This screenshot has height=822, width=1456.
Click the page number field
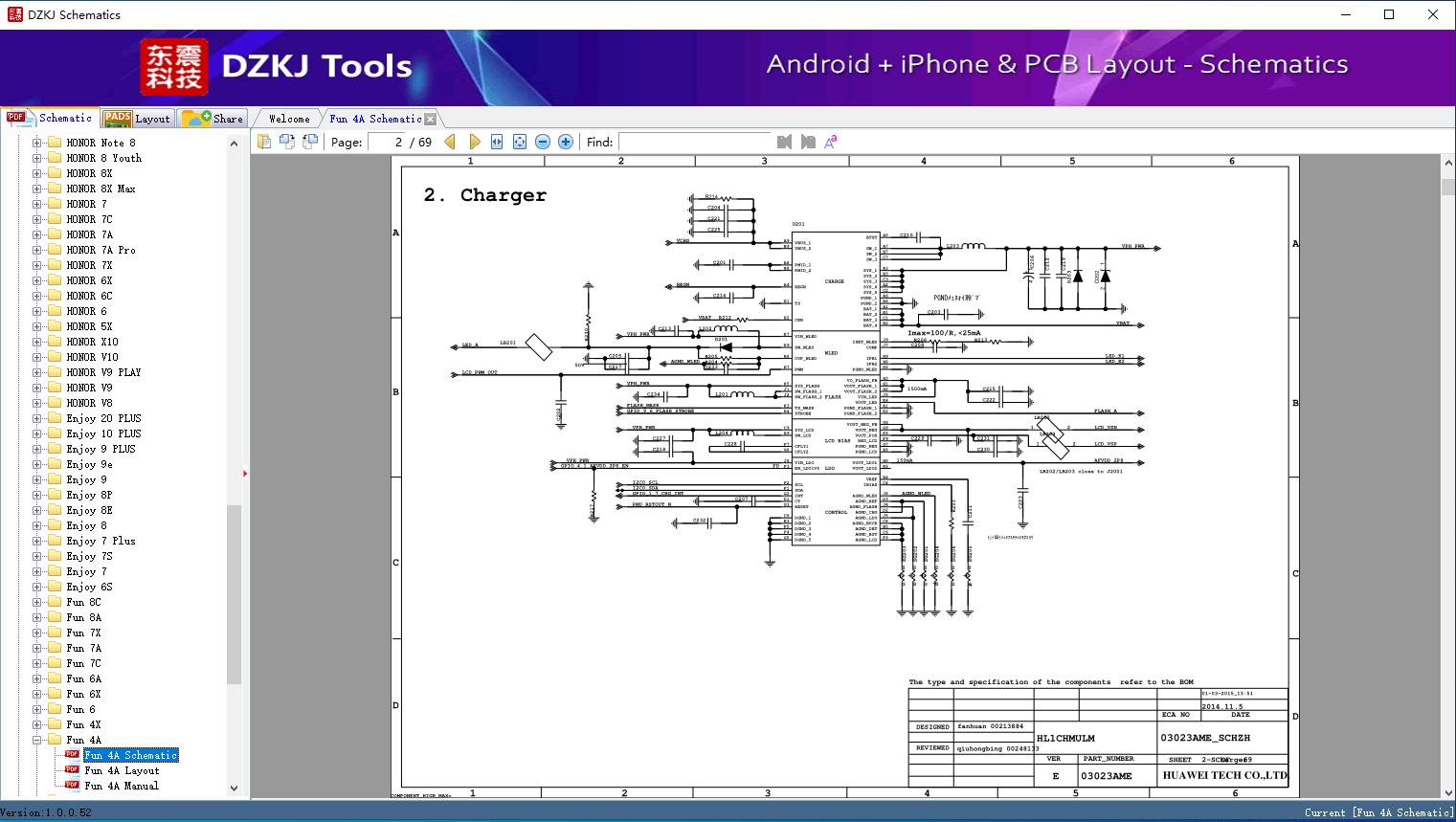coord(386,142)
